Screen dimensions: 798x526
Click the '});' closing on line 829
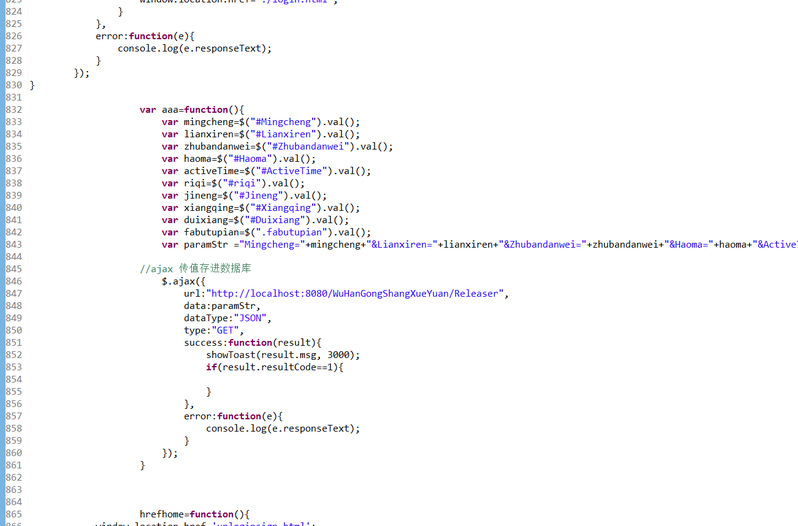tap(81, 73)
